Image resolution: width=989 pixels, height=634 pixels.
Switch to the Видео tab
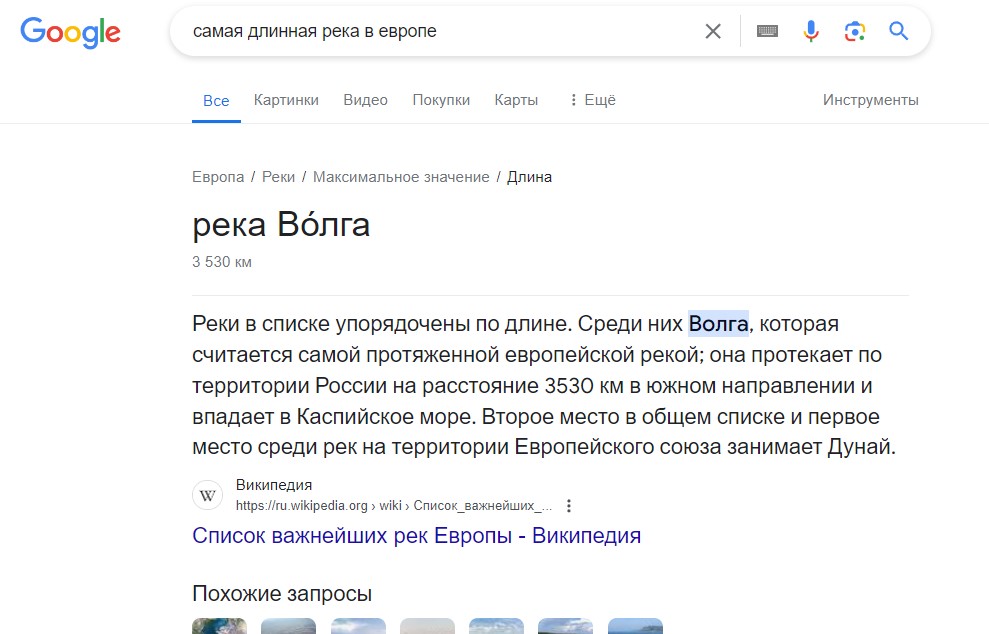pos(365,100)
